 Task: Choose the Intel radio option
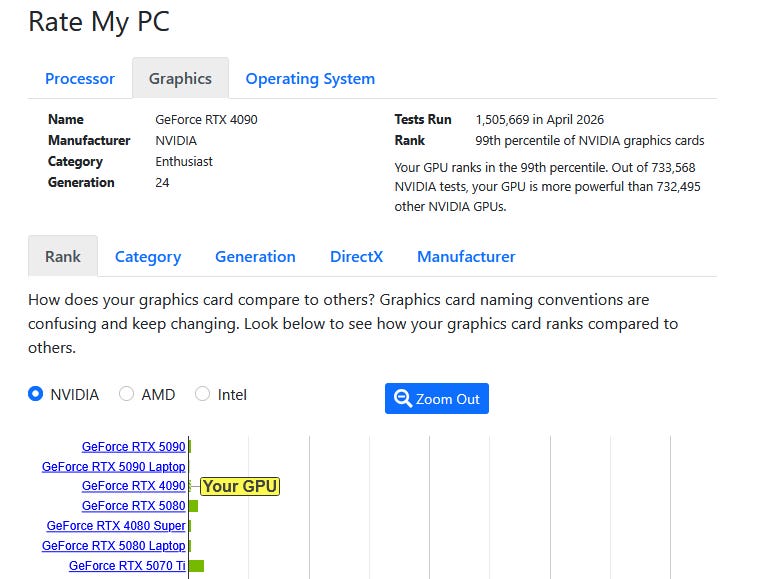(203, 394)
